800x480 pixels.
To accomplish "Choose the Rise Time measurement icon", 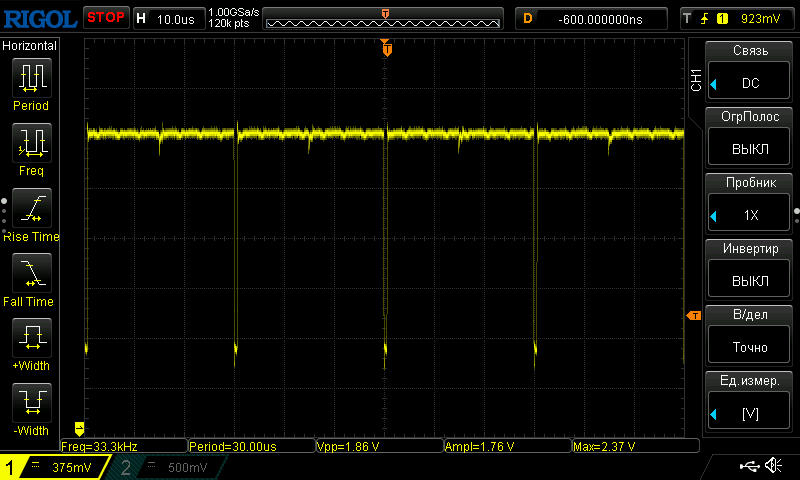I will pos(31,210).
